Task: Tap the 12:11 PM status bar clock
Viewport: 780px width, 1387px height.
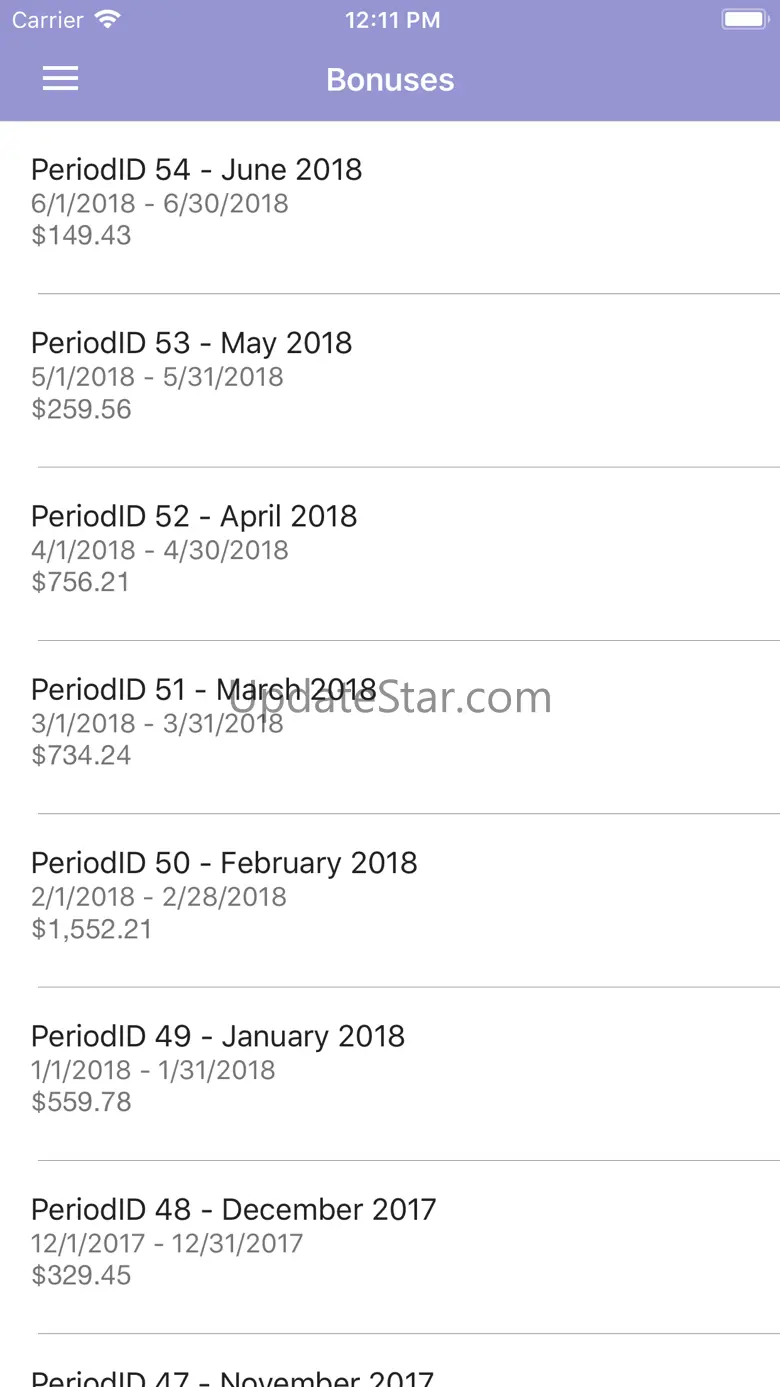Action: pyautogui.click(x=392, y=20)
